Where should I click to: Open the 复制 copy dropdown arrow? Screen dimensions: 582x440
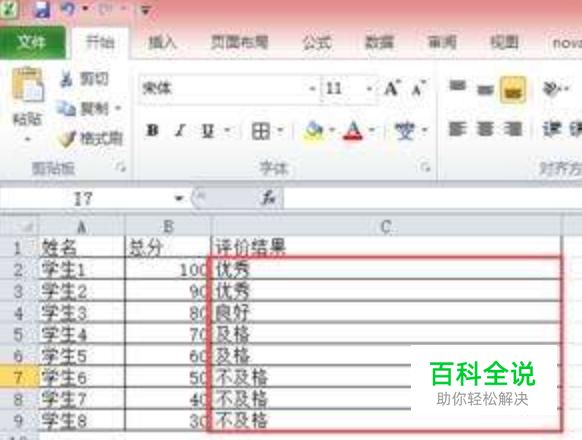pos(118,108)
